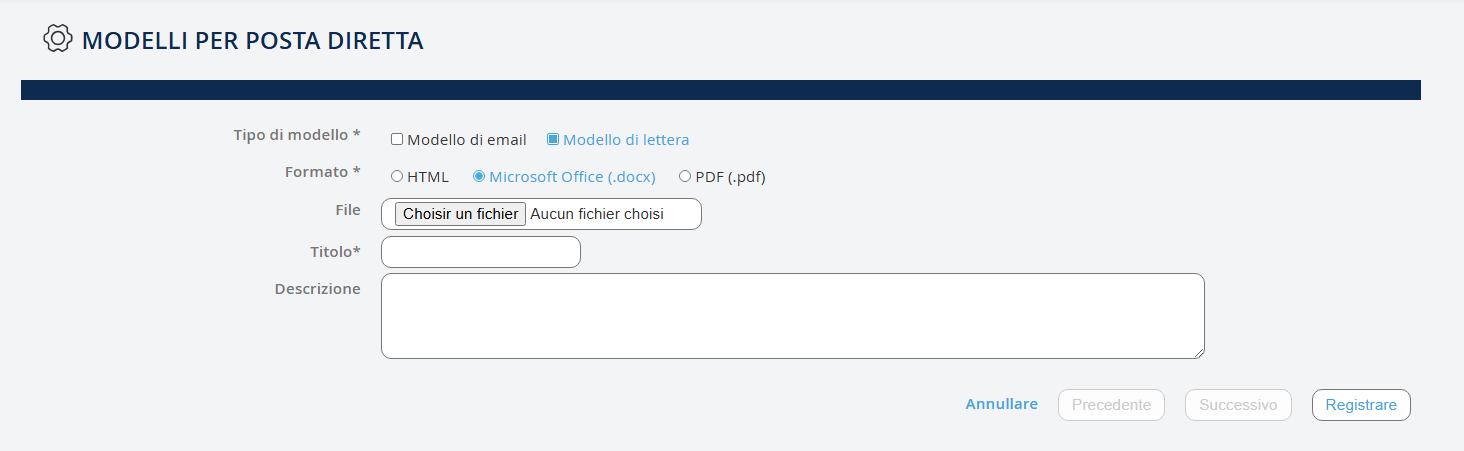This screenshot has width=1464, height=451.
Task: Click the Microsoft Office (.docx) label
Action: click(x=572, y=177)
